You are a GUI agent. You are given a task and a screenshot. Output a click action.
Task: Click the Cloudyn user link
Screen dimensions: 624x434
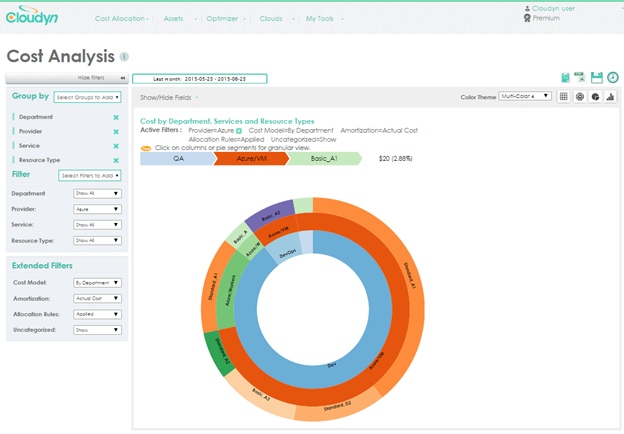(x=553, y=8)
